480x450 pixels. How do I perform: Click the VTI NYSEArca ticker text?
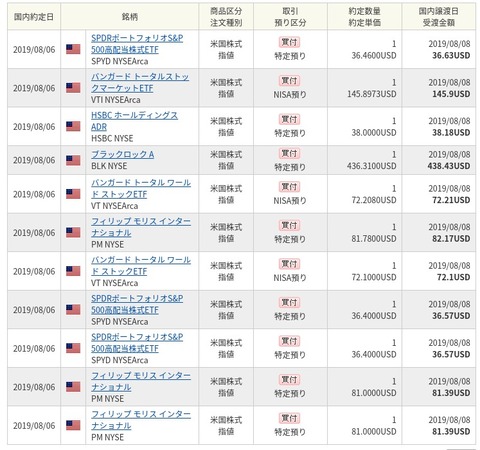point(116,100)
